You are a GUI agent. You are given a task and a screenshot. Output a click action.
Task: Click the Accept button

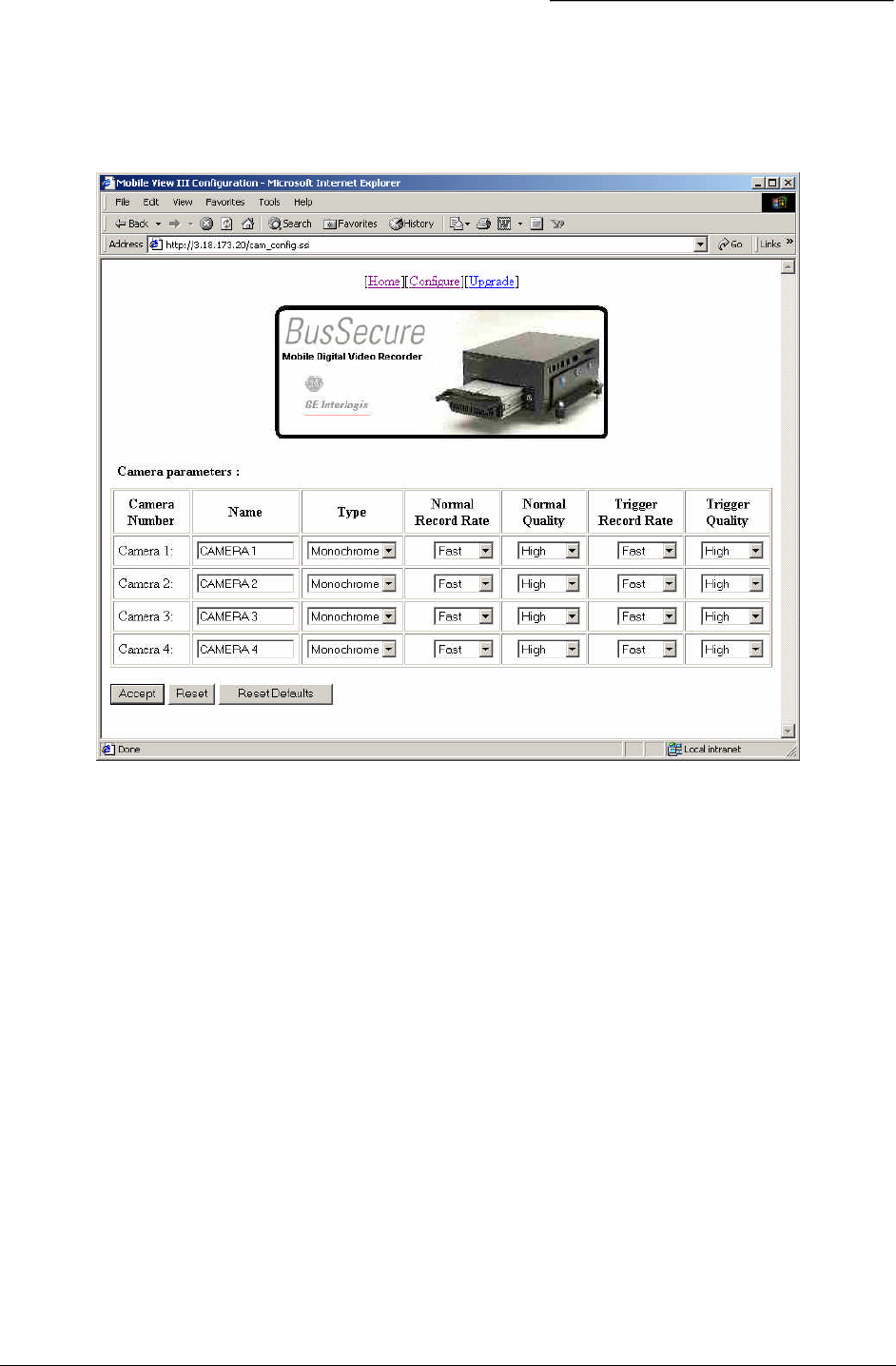pyautogui.click(x=137, y=693)
